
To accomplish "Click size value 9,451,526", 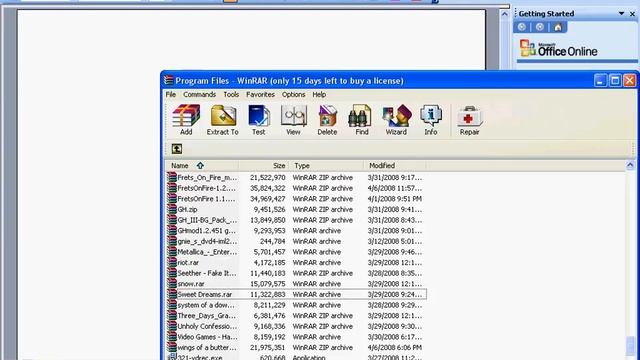I will [269, 209].
